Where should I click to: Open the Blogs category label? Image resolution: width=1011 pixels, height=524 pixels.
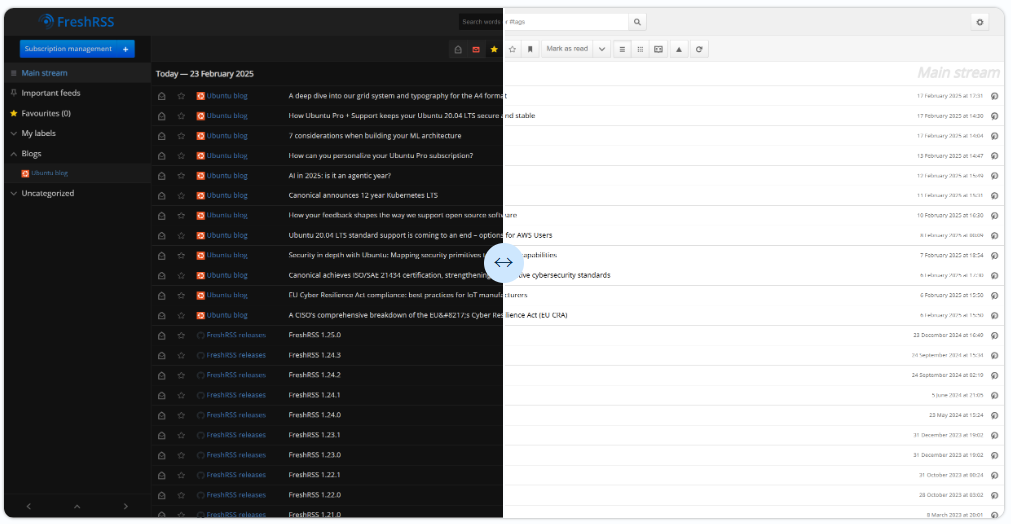pos(31,154)
